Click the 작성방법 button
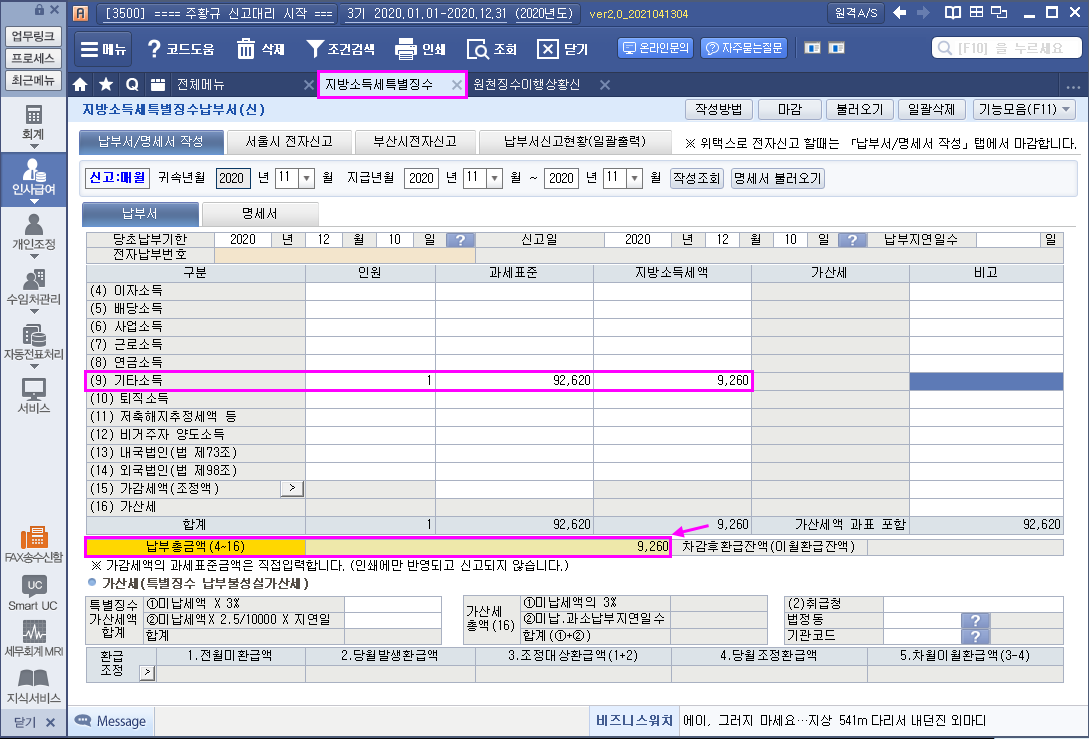This screenshot has height=739, width=1089. [719, 110]
